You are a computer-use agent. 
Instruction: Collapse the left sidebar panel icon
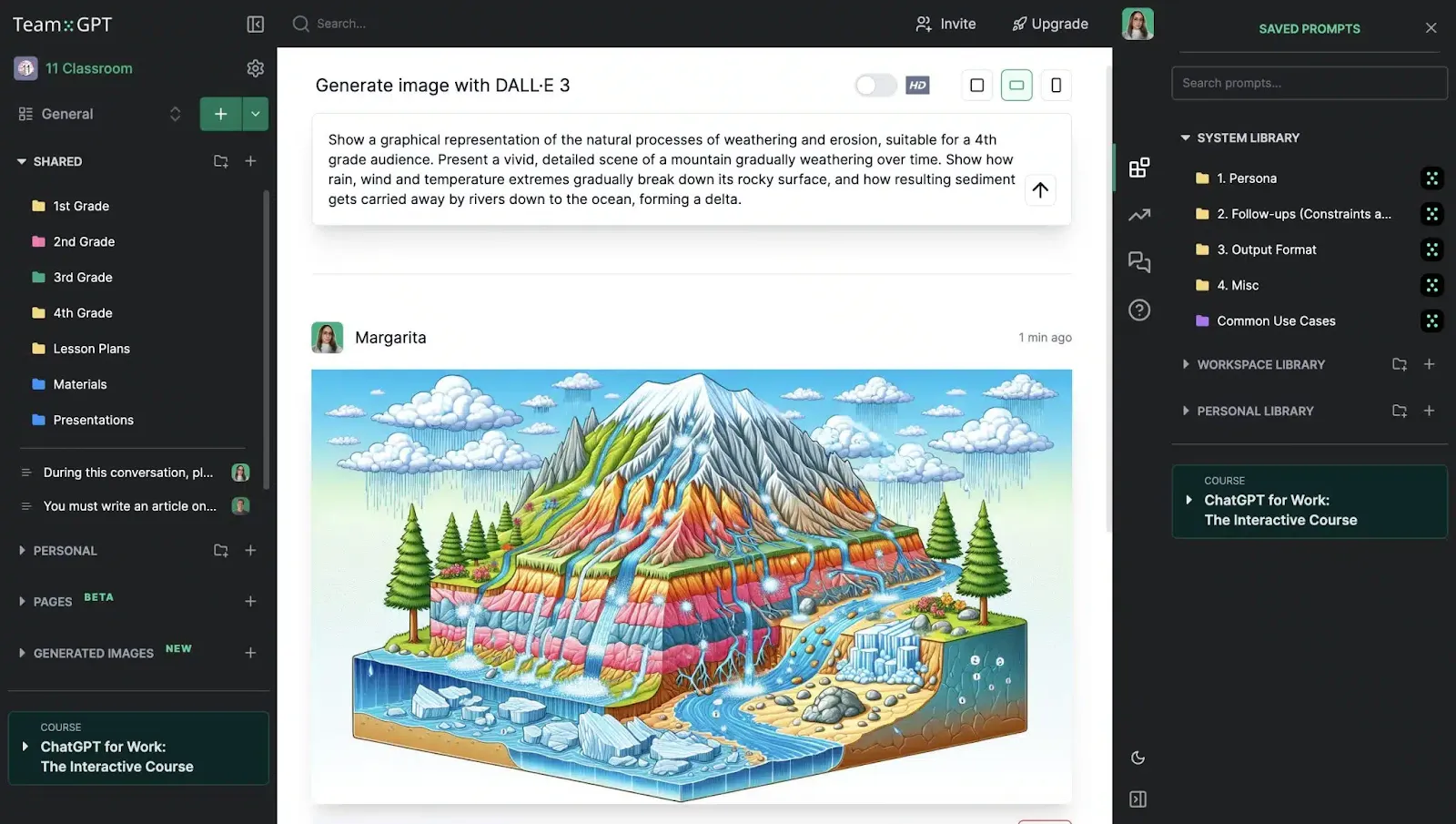coord(255,24)
